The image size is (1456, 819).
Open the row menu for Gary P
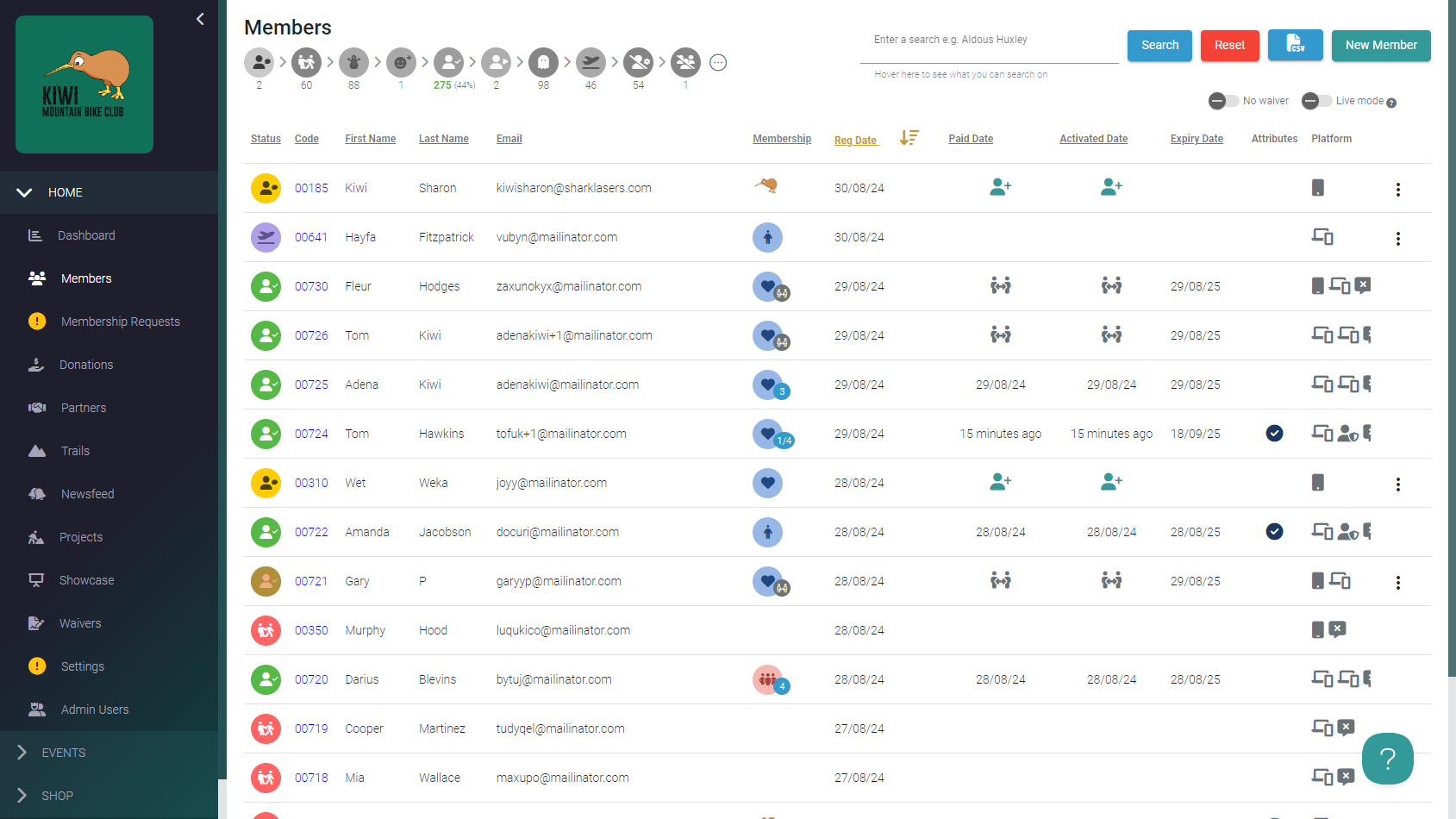click(1397, 582)
